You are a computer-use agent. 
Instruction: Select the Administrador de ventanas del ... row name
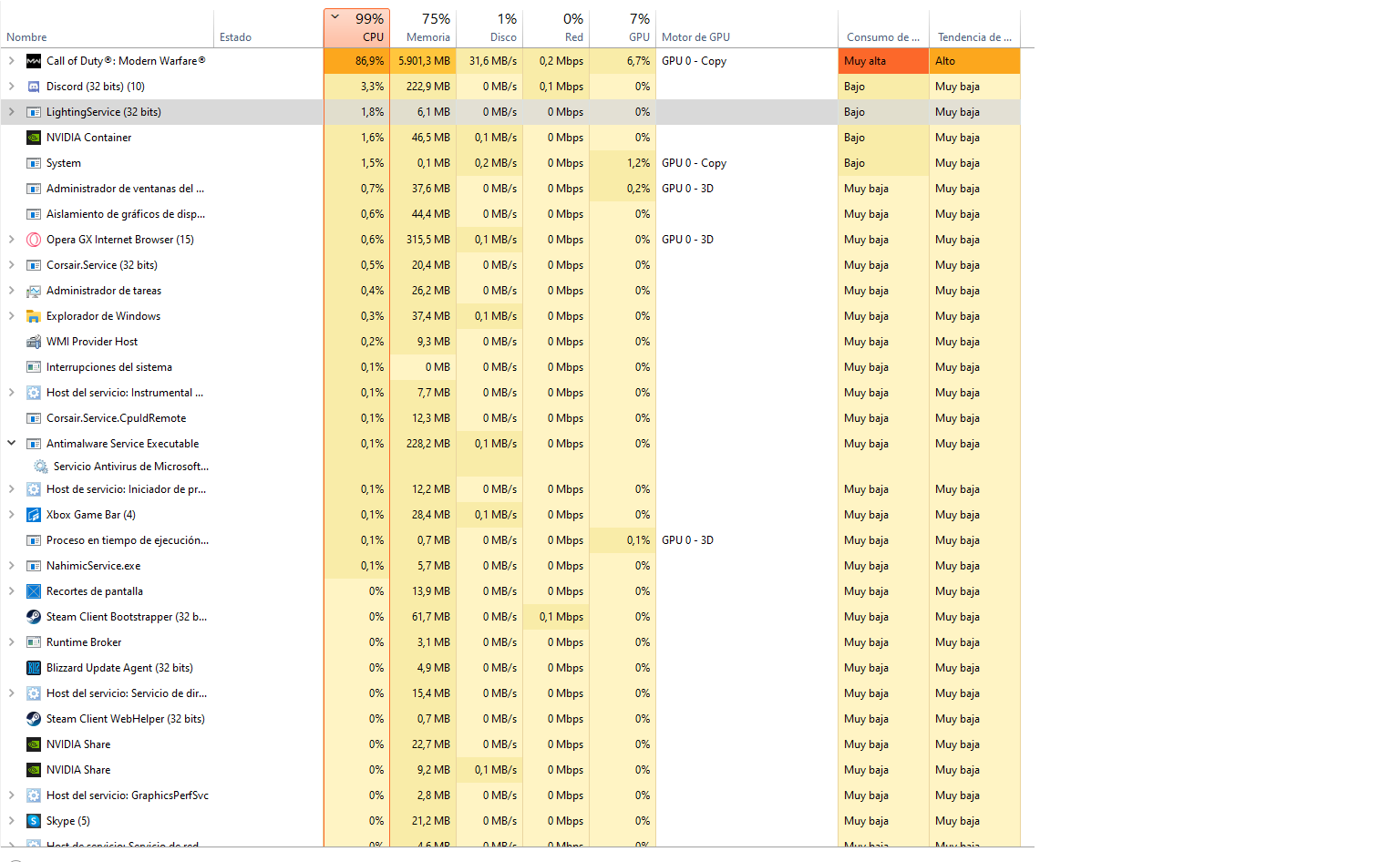(x=125, y=189)
